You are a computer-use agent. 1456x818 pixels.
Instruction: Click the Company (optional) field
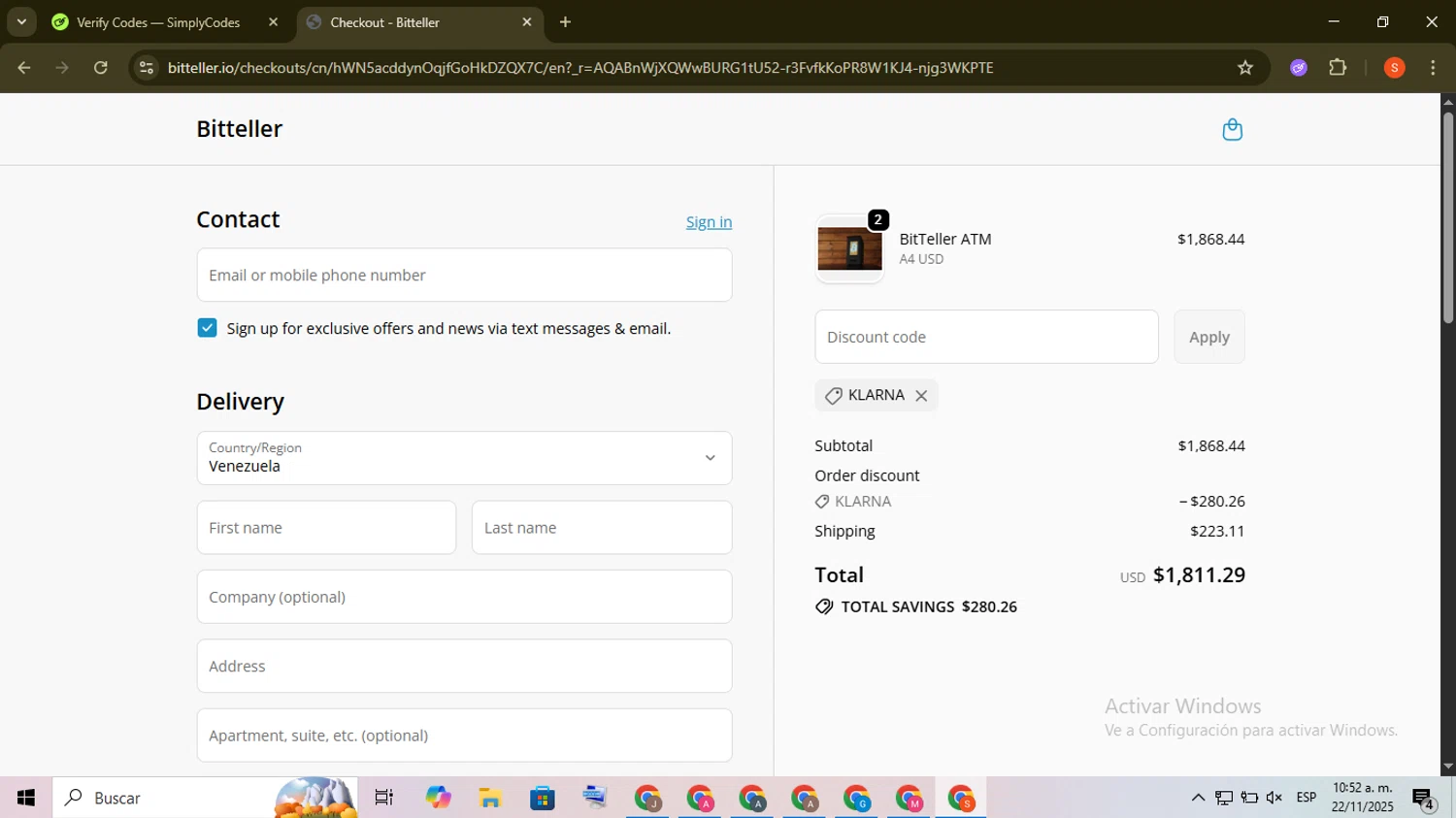coord(464,597)
